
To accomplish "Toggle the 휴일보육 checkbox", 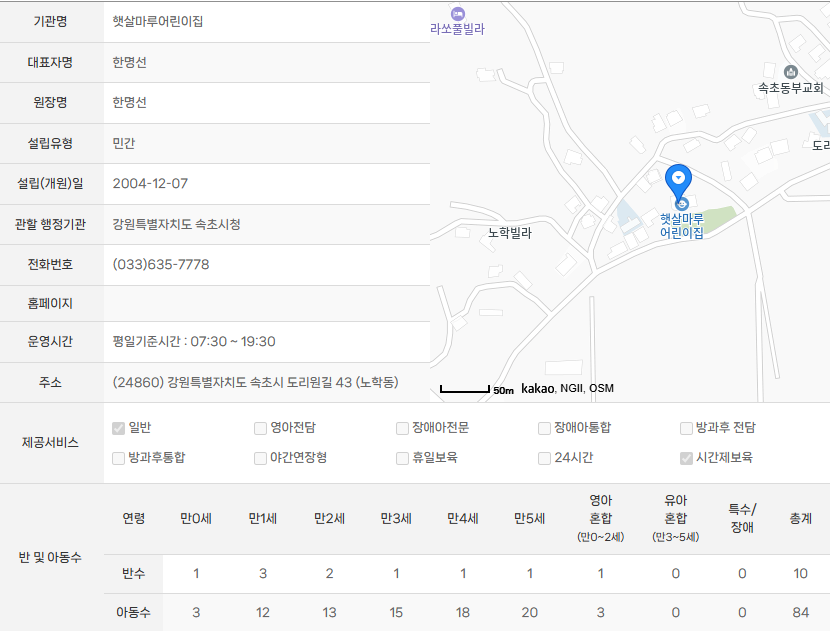I will pos(402,458).
